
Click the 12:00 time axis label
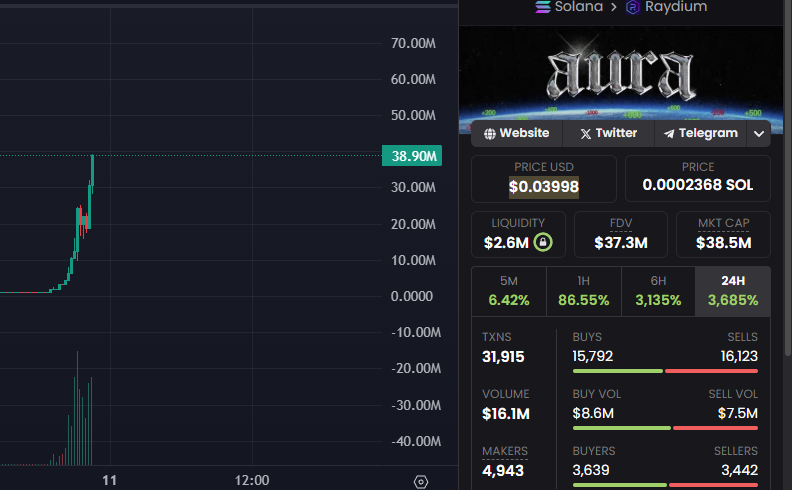pyautogui.click(x=252, y=480)
